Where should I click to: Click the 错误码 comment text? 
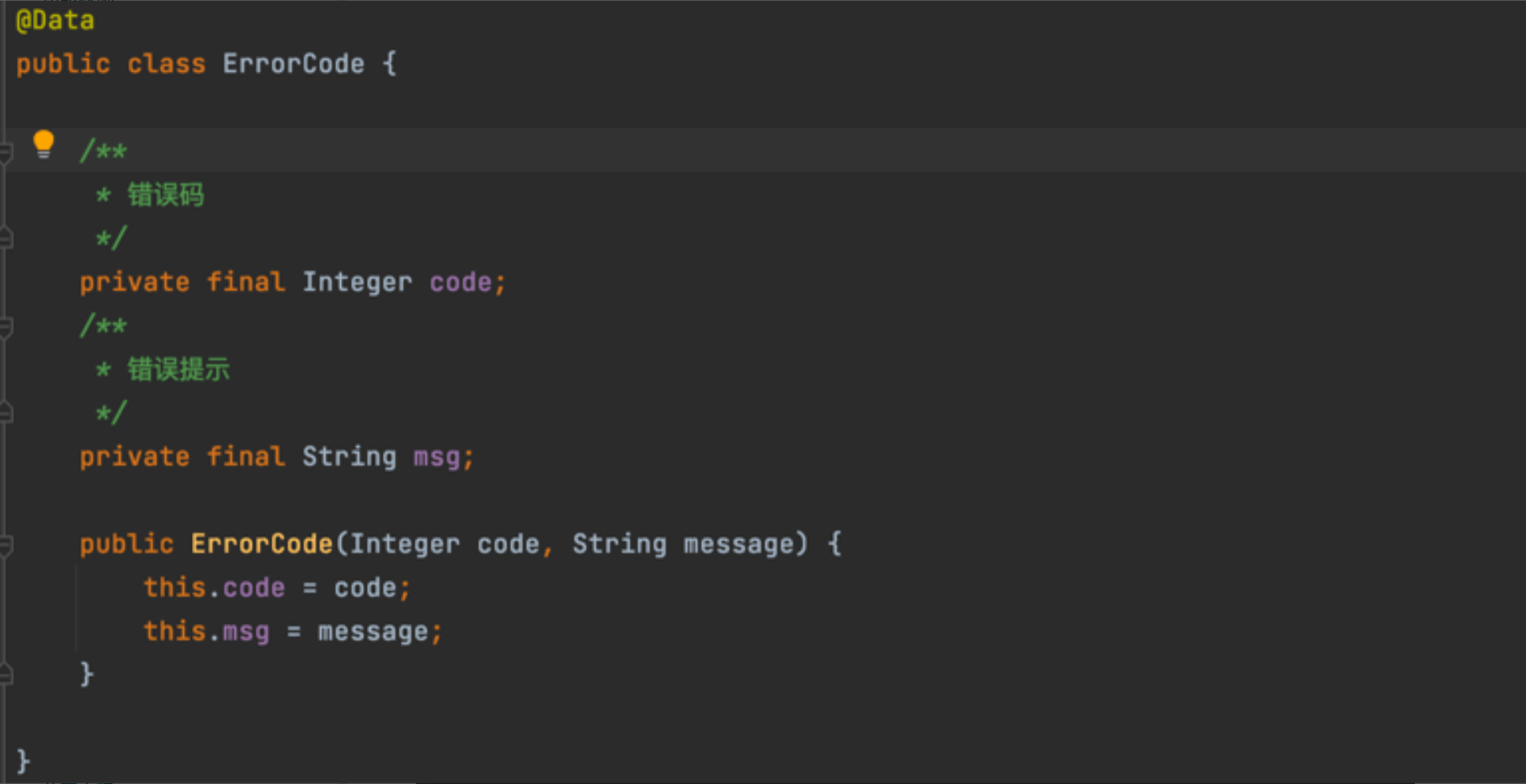(x=166, y=195)
